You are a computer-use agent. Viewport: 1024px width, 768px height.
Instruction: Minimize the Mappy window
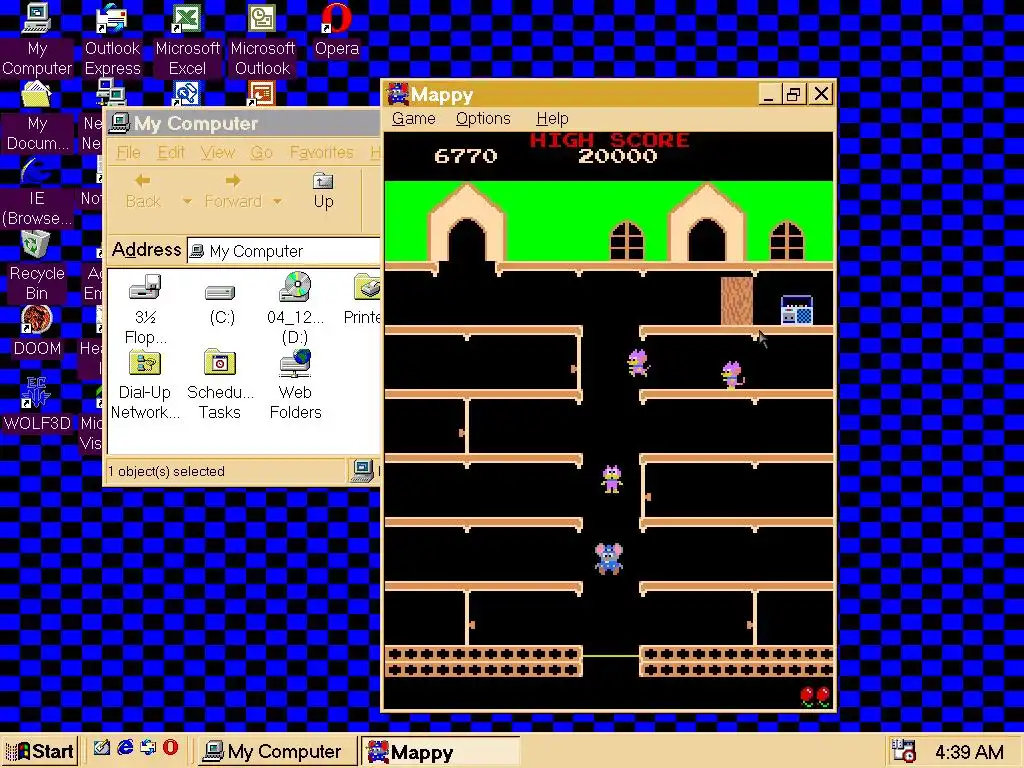tap(769, 94)
